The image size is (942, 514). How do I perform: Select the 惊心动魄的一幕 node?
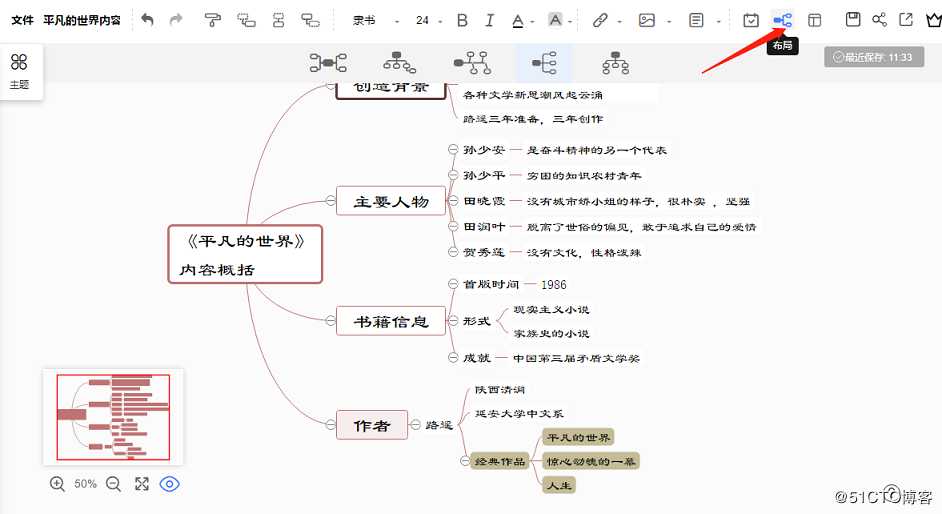[591, 461]
